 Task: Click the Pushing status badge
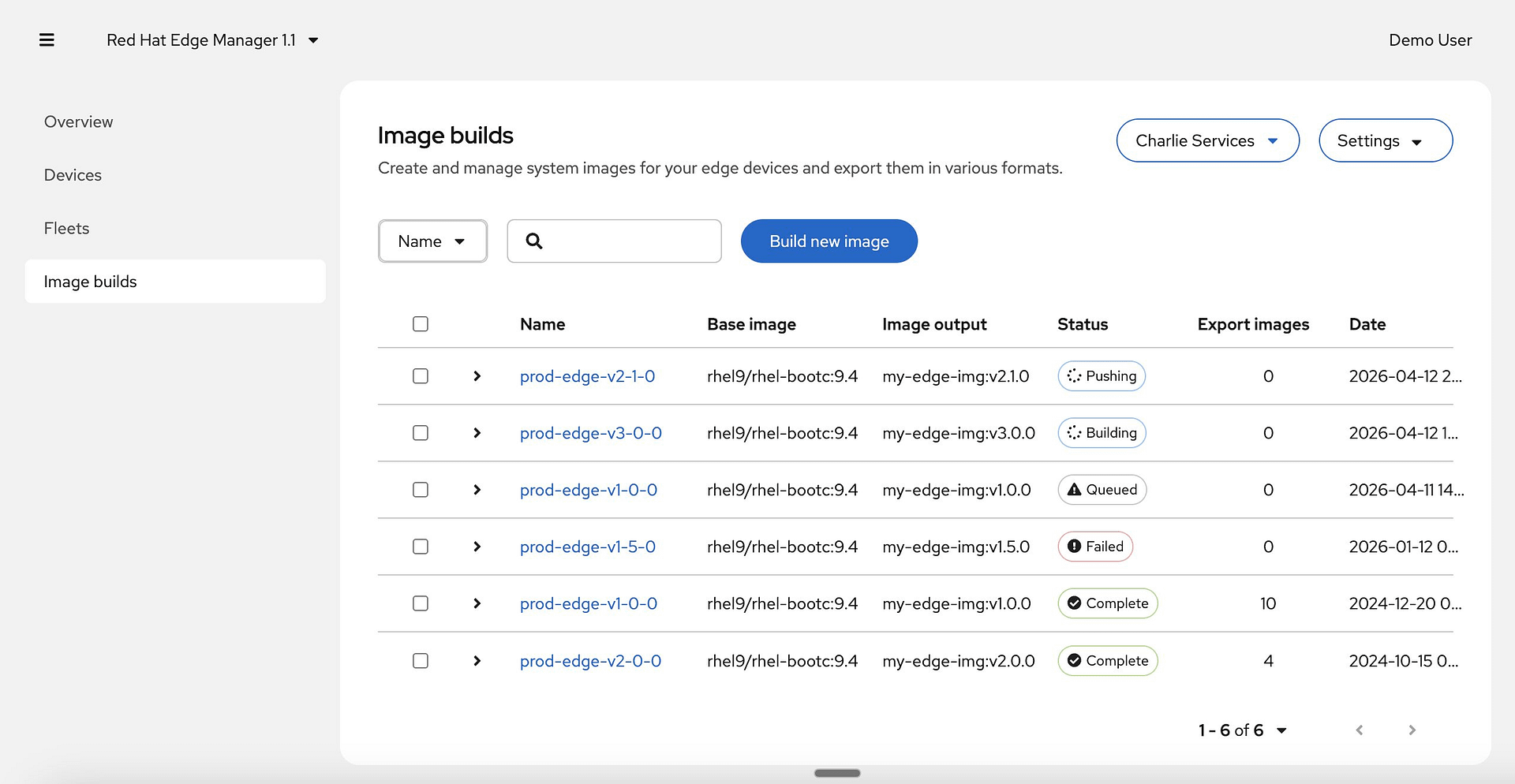coord(1102,376)
